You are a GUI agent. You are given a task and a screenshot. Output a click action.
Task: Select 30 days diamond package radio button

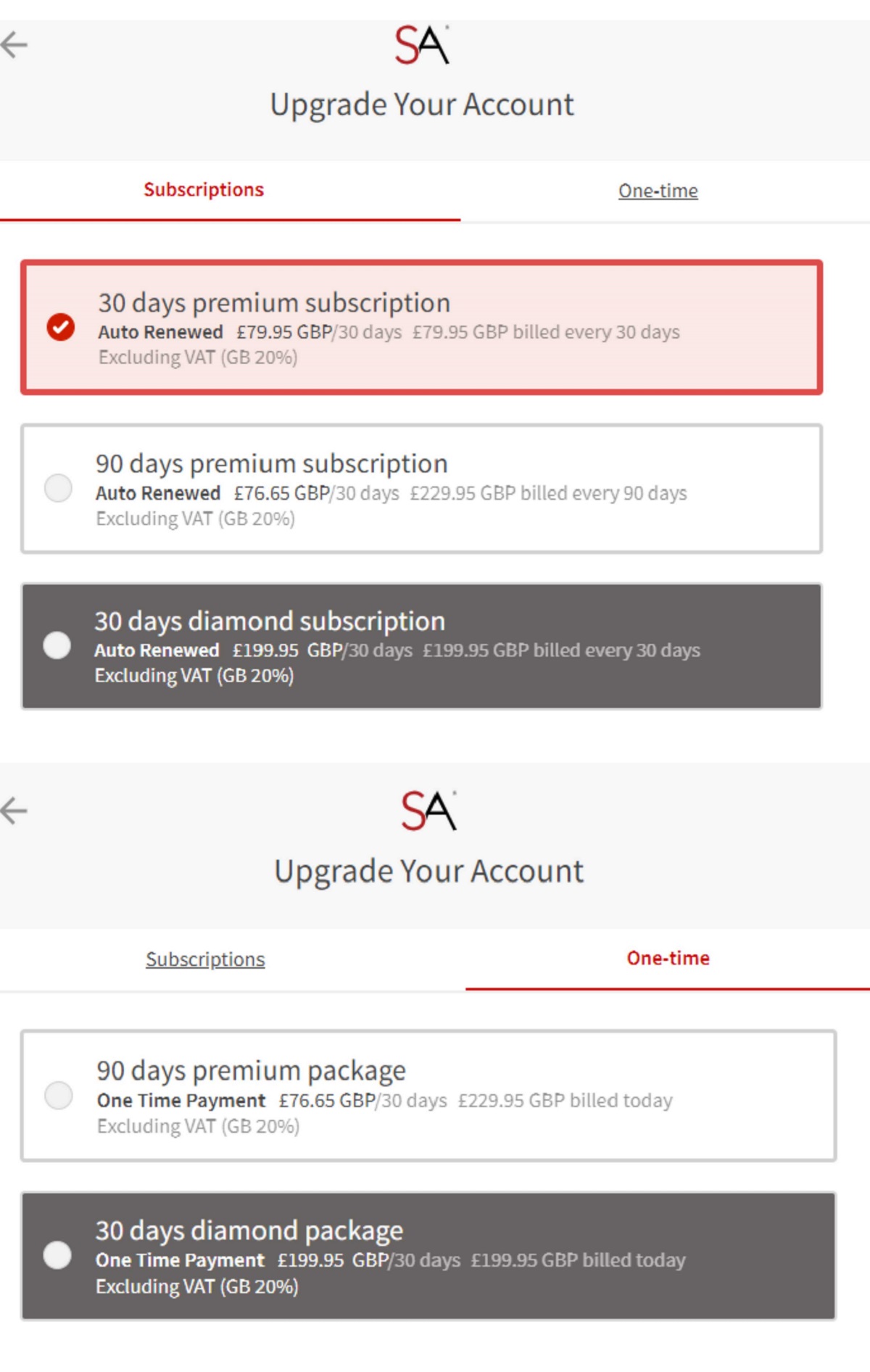(57, 1255)
